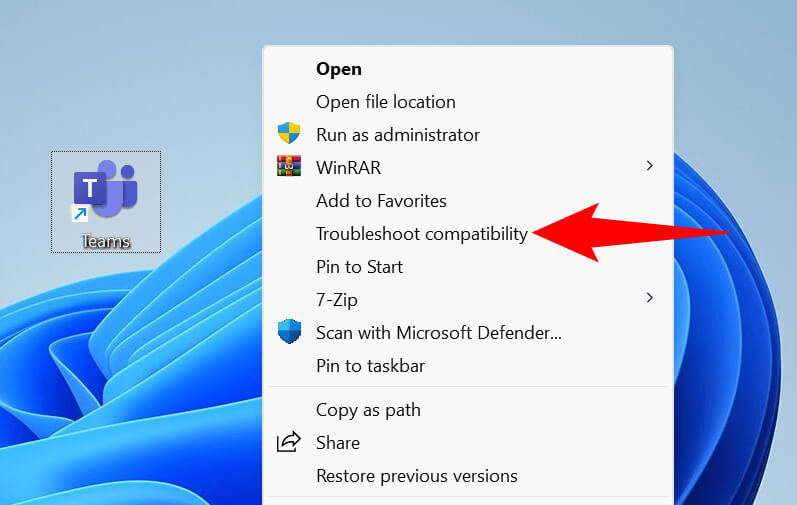Click the Microsoft Defender shield icon
The height and width of the screenshot is (505, 797).
tap(289, 332)
